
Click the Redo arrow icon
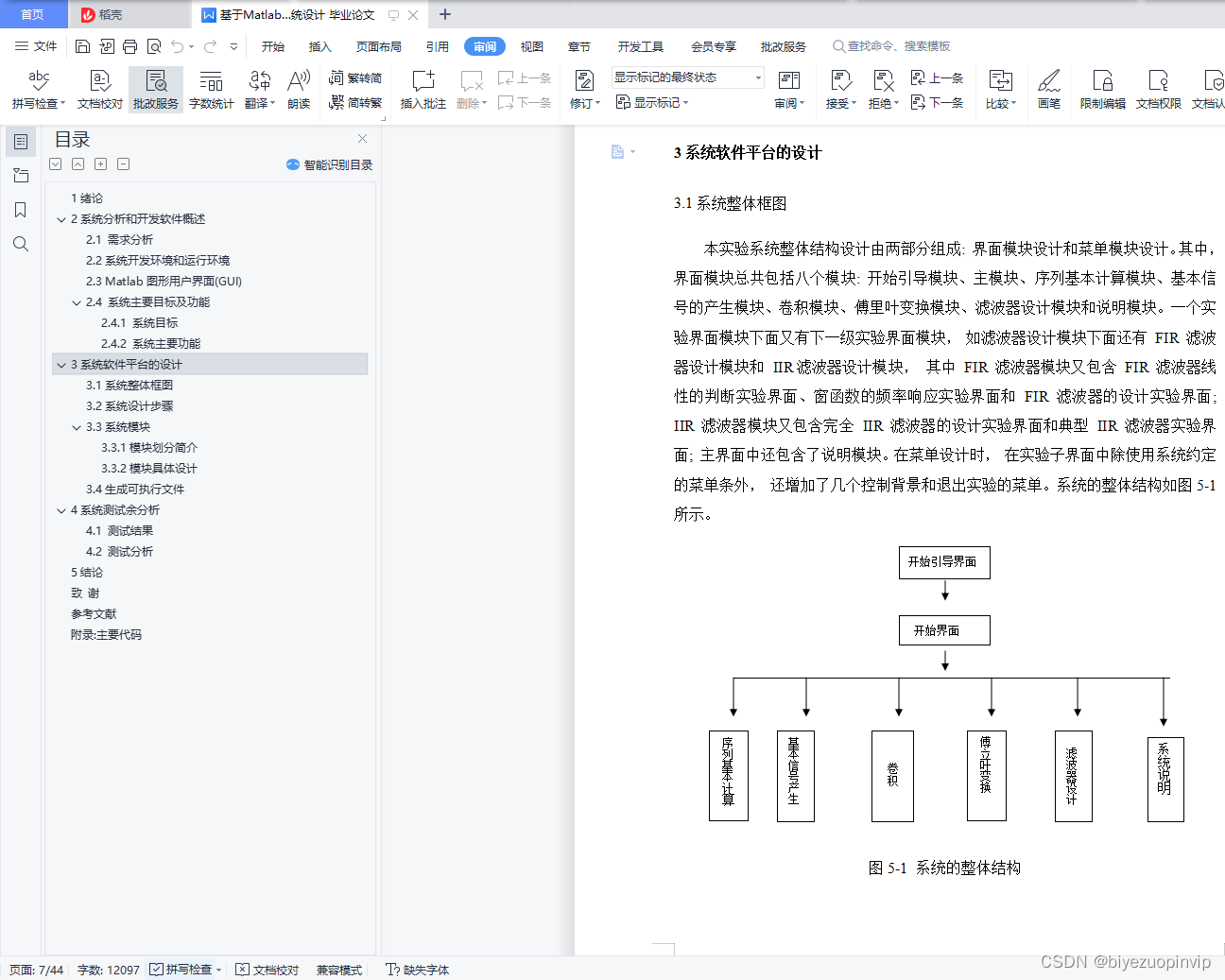[x=210, y=46]
